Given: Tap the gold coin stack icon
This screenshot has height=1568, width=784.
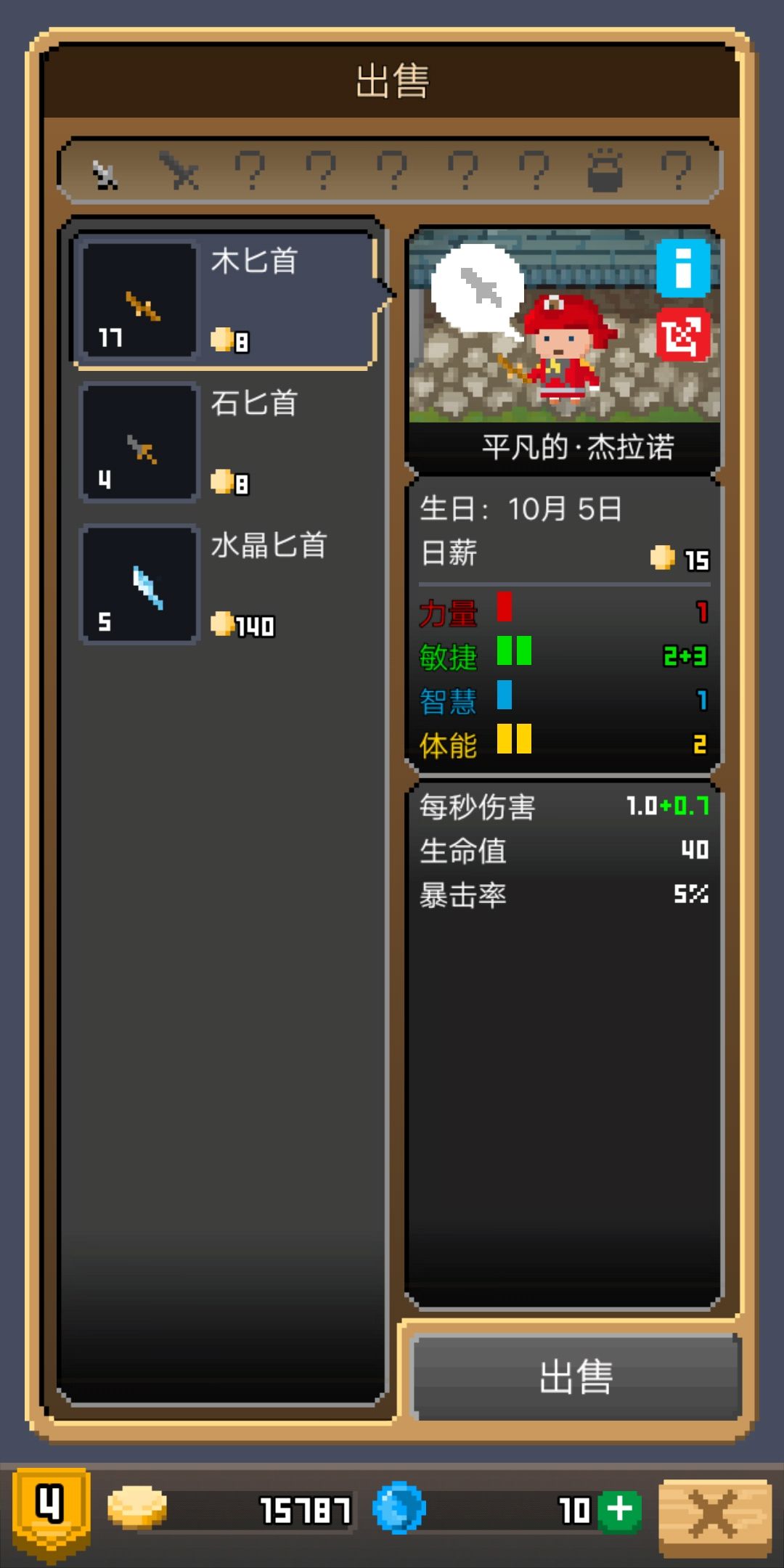Looking at the screenshot, I should 137,1507.
